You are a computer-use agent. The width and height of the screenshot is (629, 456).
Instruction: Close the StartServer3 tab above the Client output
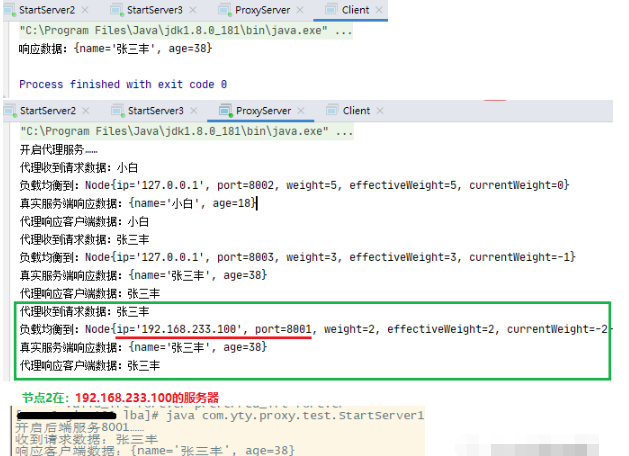193,10
